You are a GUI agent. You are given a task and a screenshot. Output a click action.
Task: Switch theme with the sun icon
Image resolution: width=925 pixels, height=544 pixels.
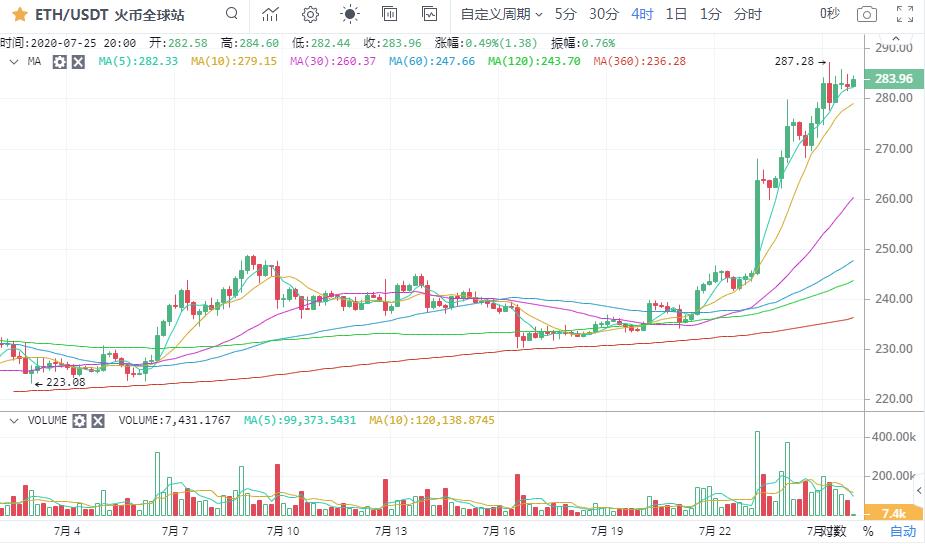350,14
